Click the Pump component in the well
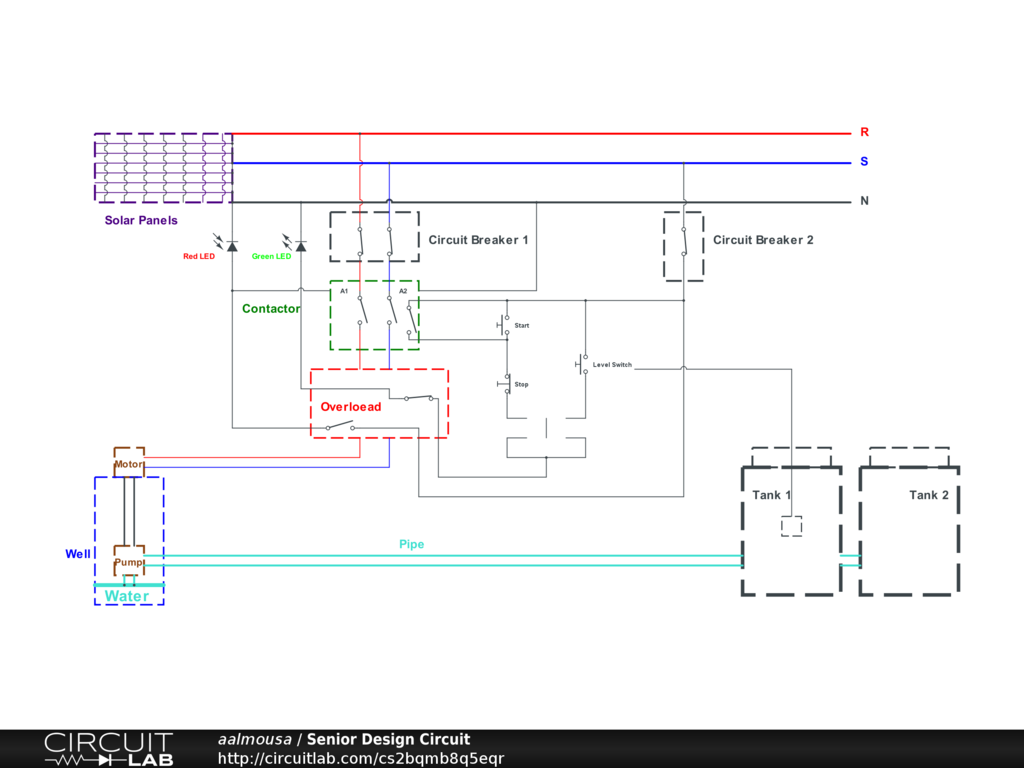The image size is (1024, 768). click(x=129, y=562)
